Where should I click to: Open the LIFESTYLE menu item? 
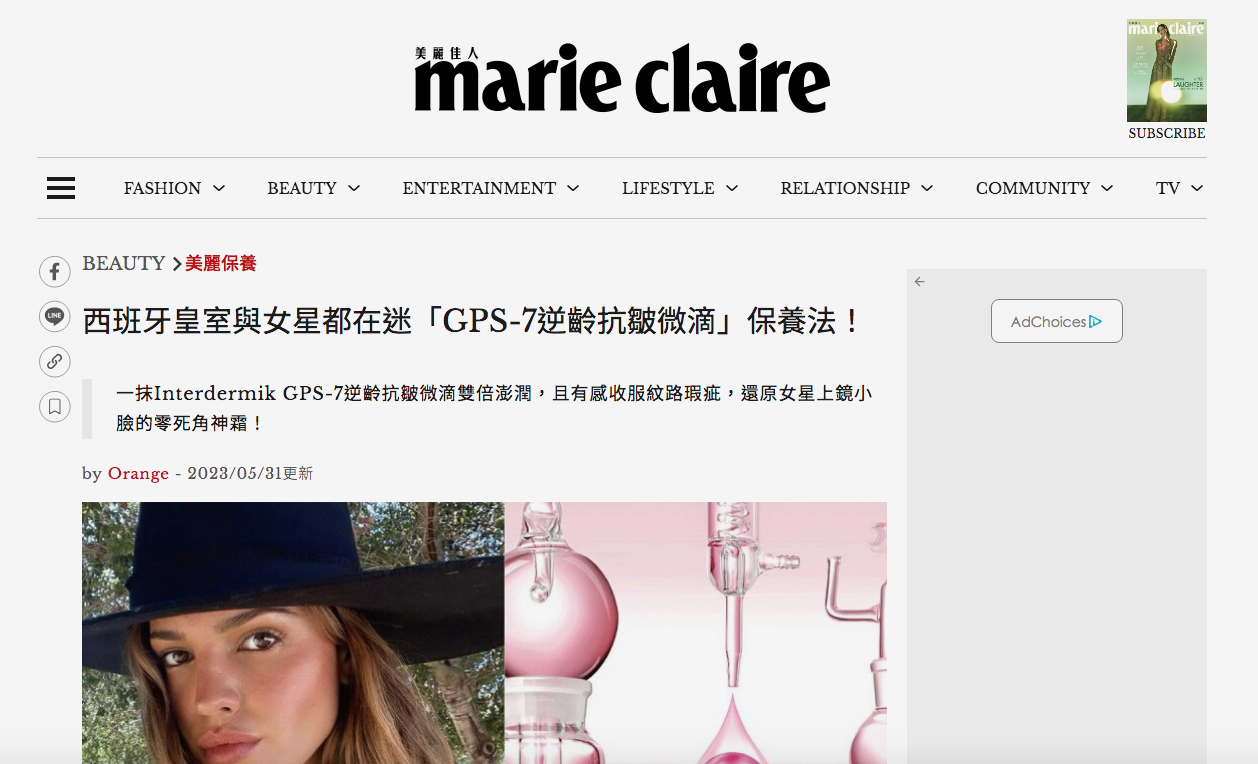coord(668,188)
